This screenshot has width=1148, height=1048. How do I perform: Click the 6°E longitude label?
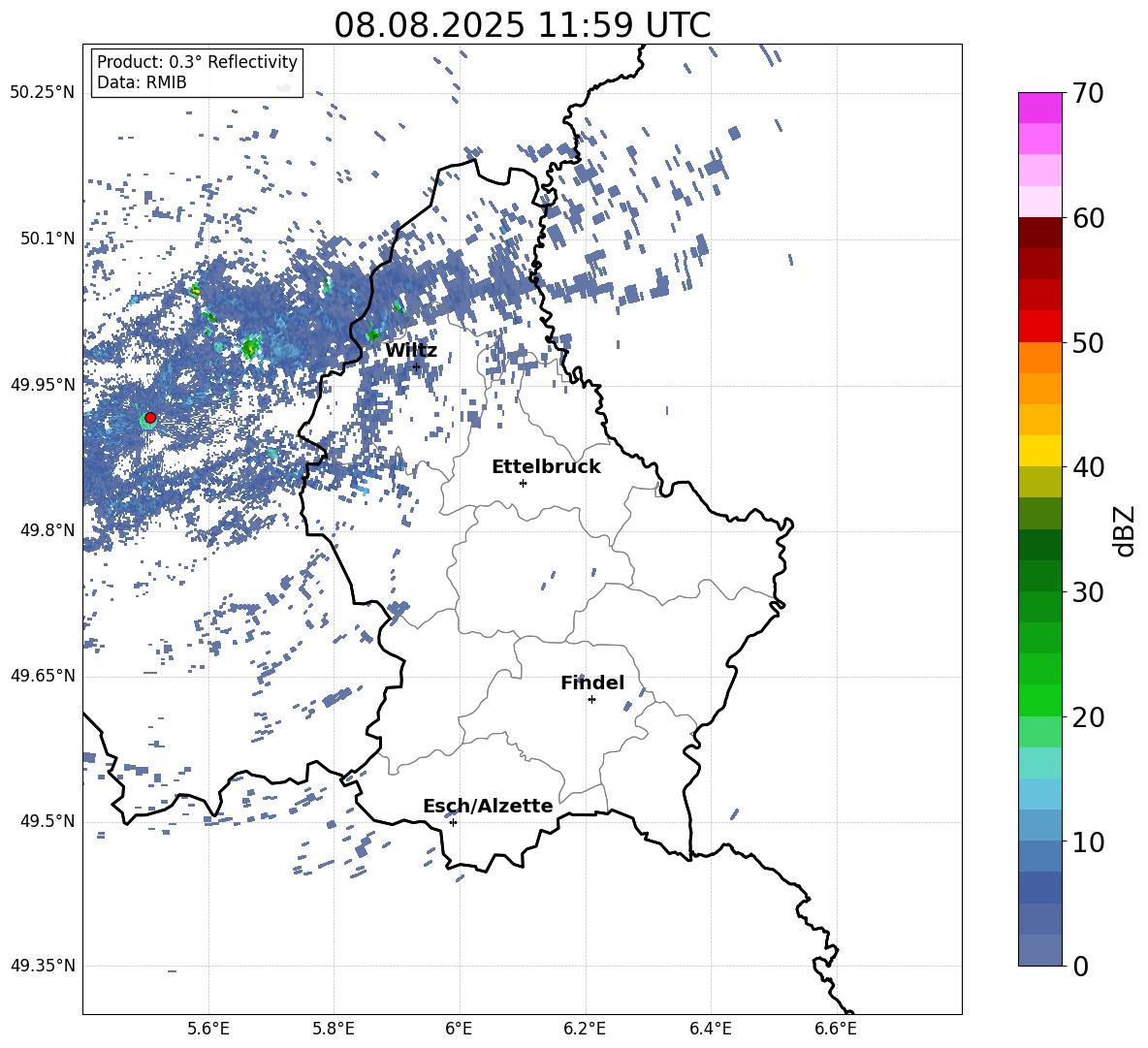(459, 1029)
